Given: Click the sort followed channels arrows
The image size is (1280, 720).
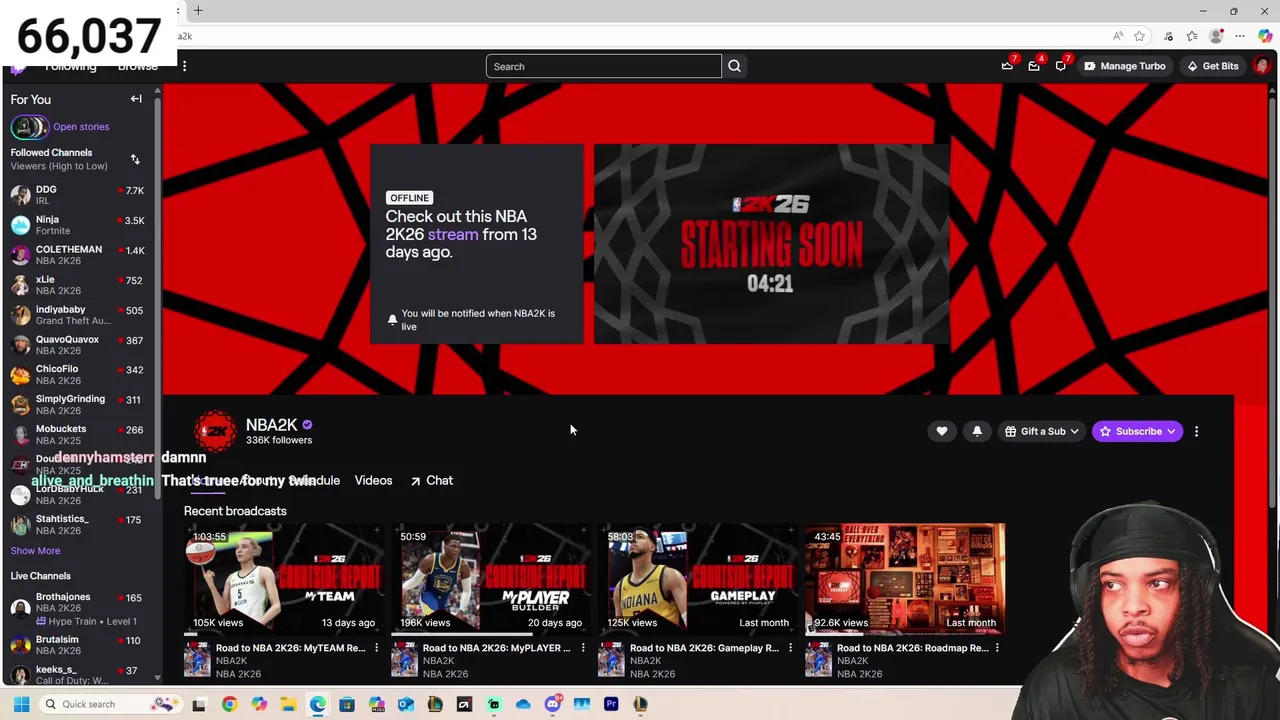Looking at the screenshot, I should [135, 159].
